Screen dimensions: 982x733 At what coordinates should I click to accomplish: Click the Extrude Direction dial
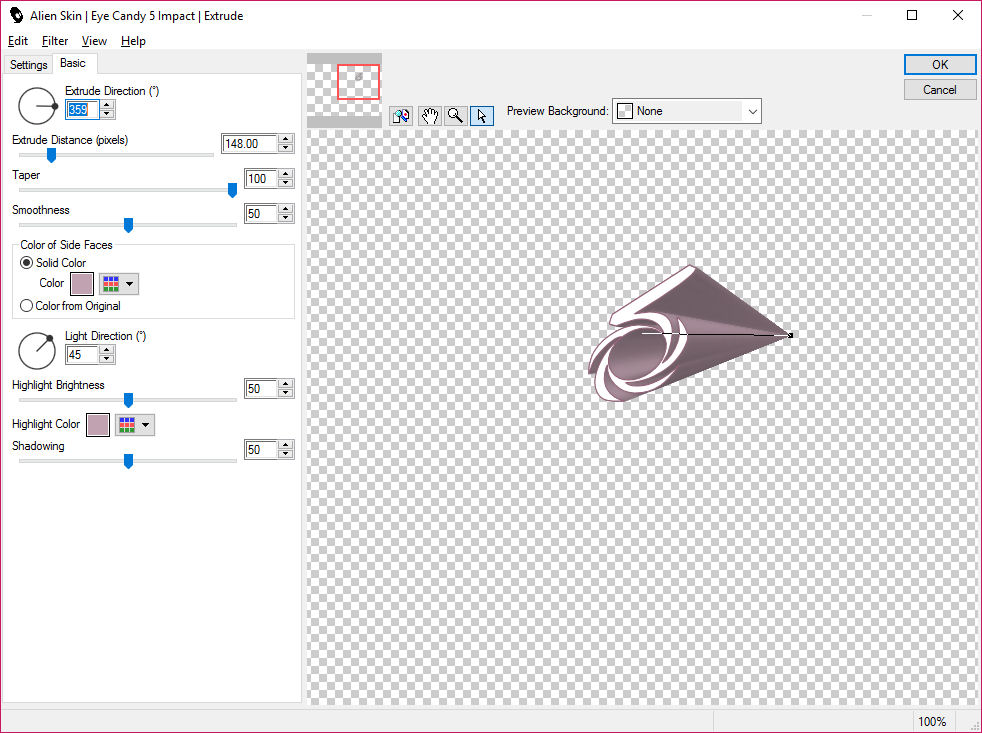[x=37, y=106]
